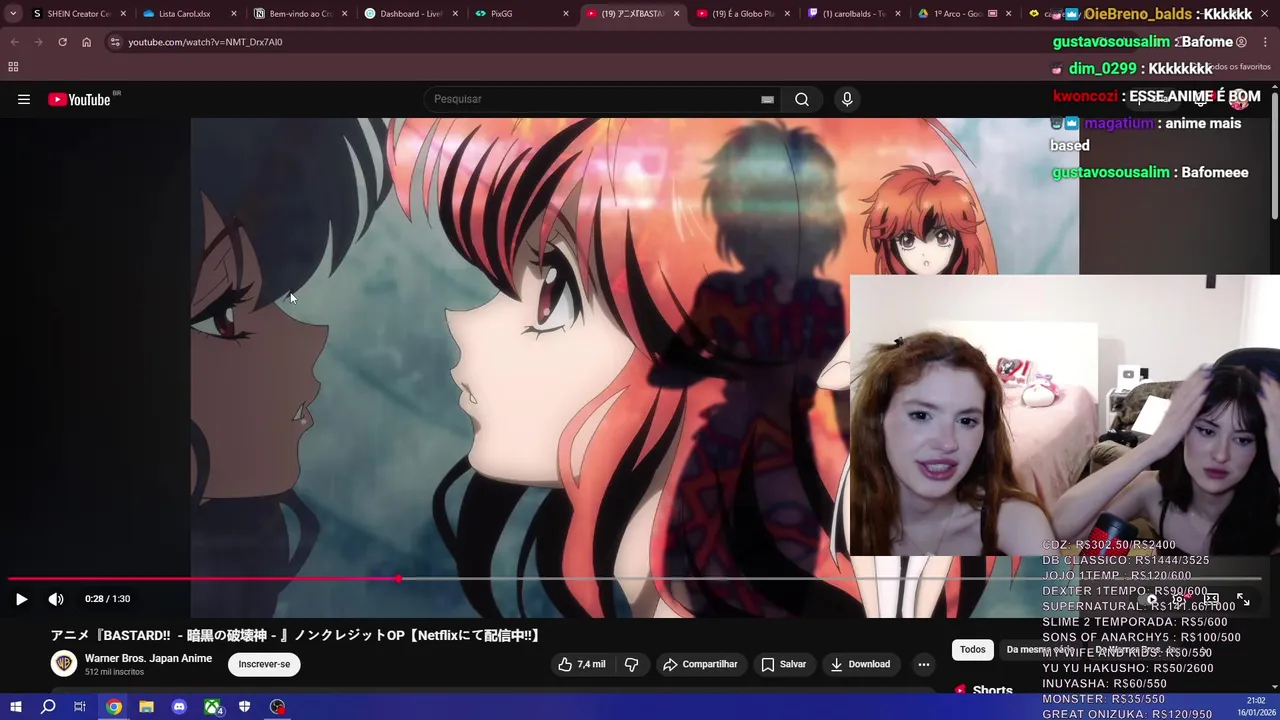Open Discord from the taskbar
The width and height of the screenshot is (1280, 720).
[x=179, y=707]
